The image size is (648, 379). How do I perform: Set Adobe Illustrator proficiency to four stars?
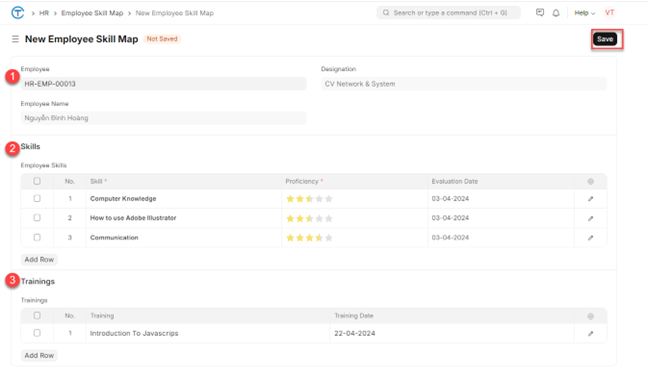(319, 218)
